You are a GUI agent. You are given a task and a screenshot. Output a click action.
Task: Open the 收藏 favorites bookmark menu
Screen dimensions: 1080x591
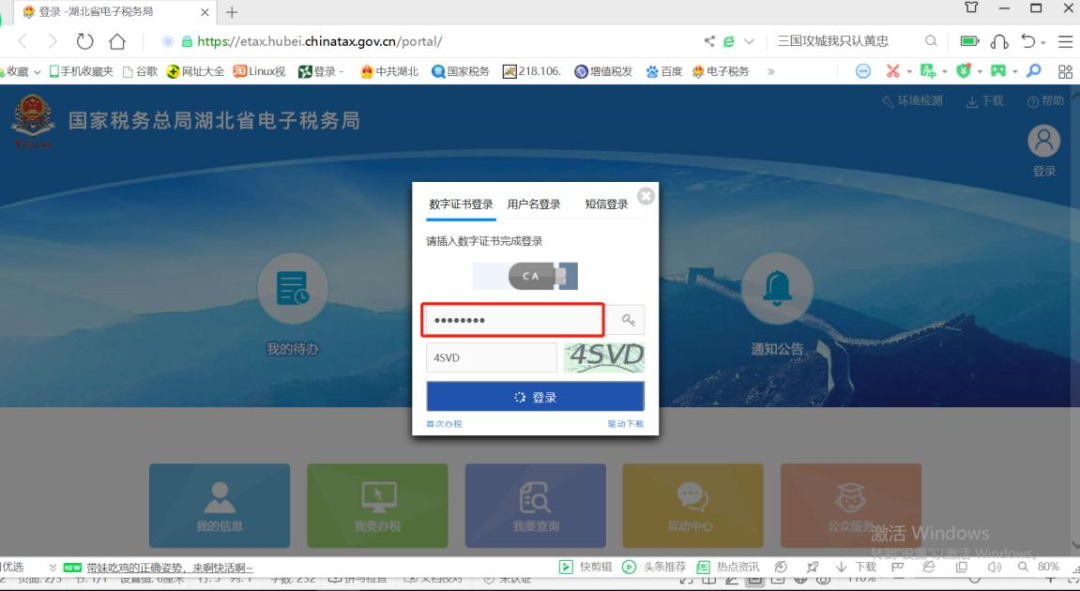(21, 71)
